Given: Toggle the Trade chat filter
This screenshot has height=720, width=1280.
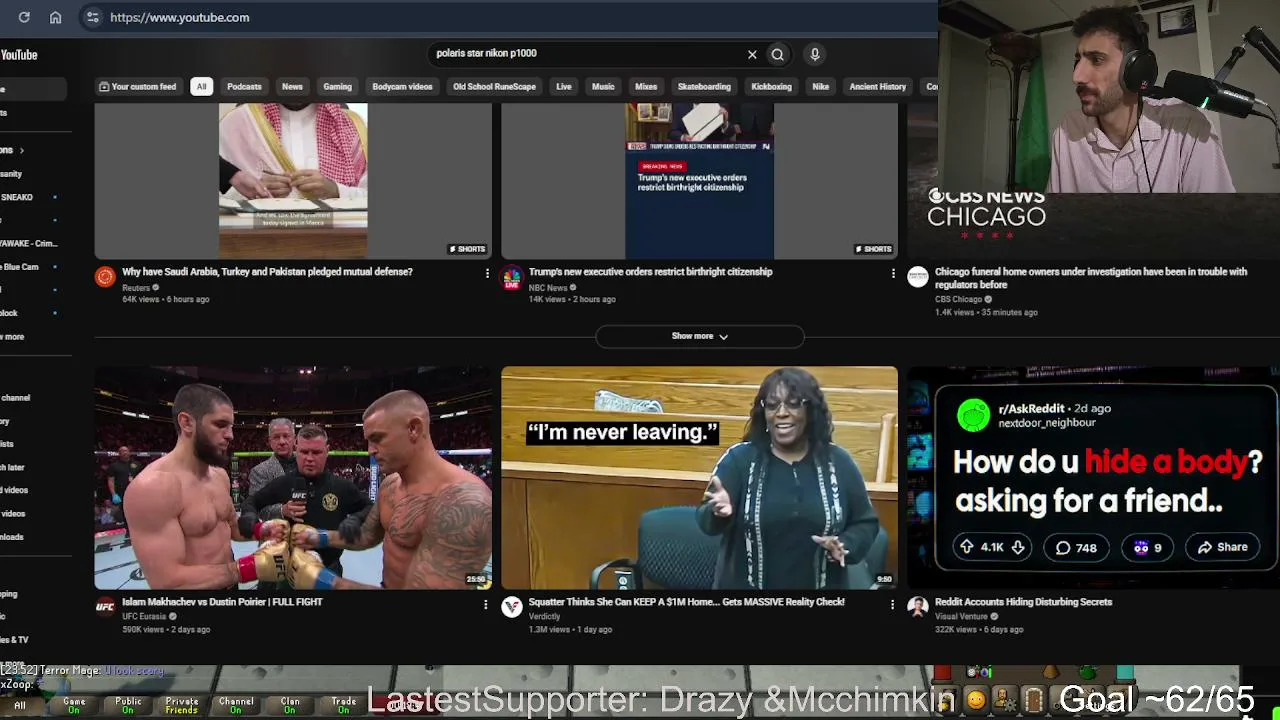Looking at the screenshot, I should [344, 705].
